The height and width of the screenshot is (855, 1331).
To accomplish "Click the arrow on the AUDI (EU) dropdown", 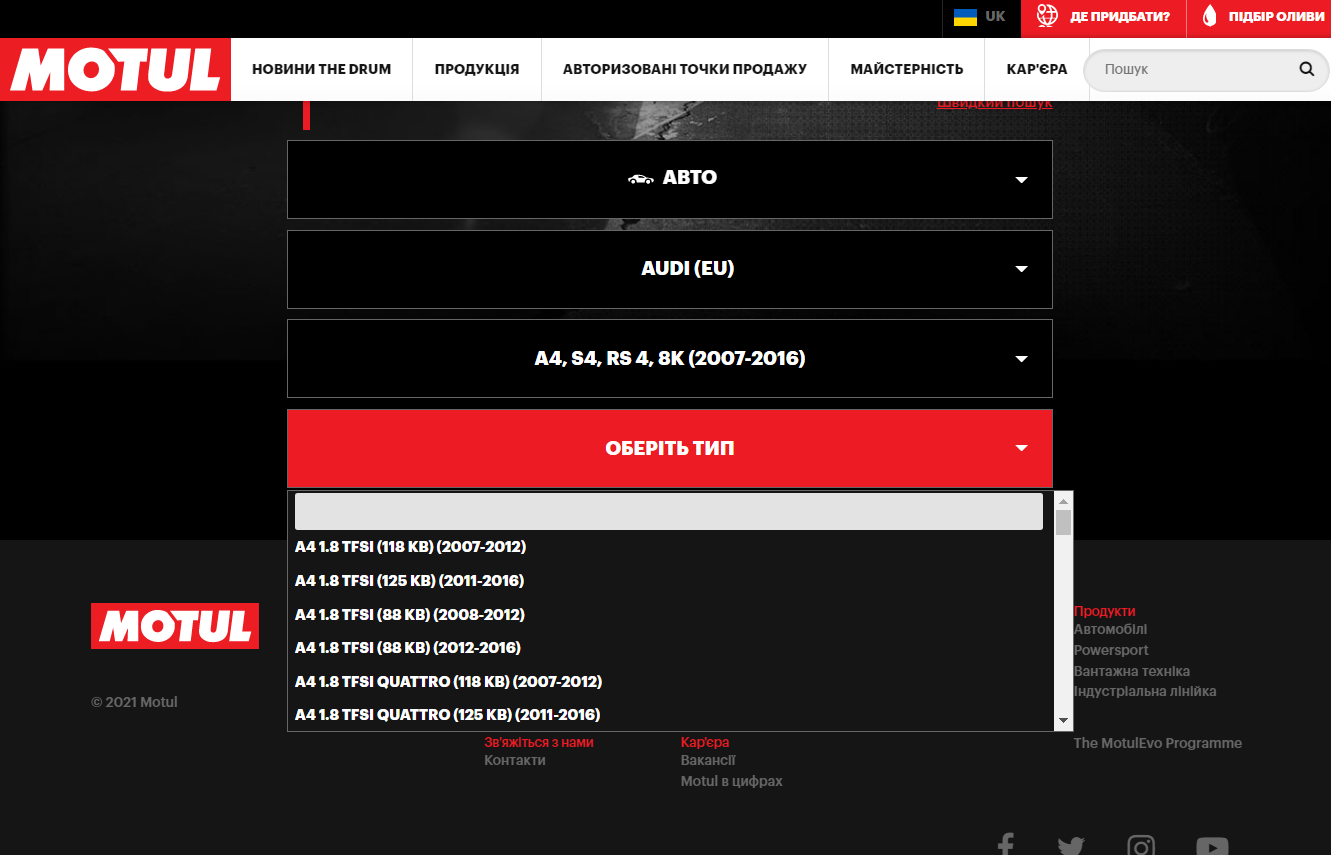I will 1022,269.
